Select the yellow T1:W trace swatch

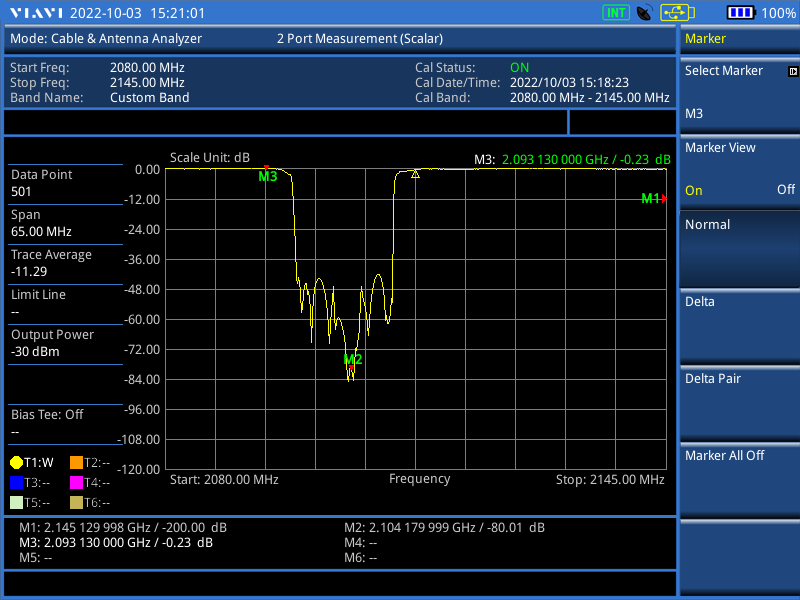tap(16, 463)
